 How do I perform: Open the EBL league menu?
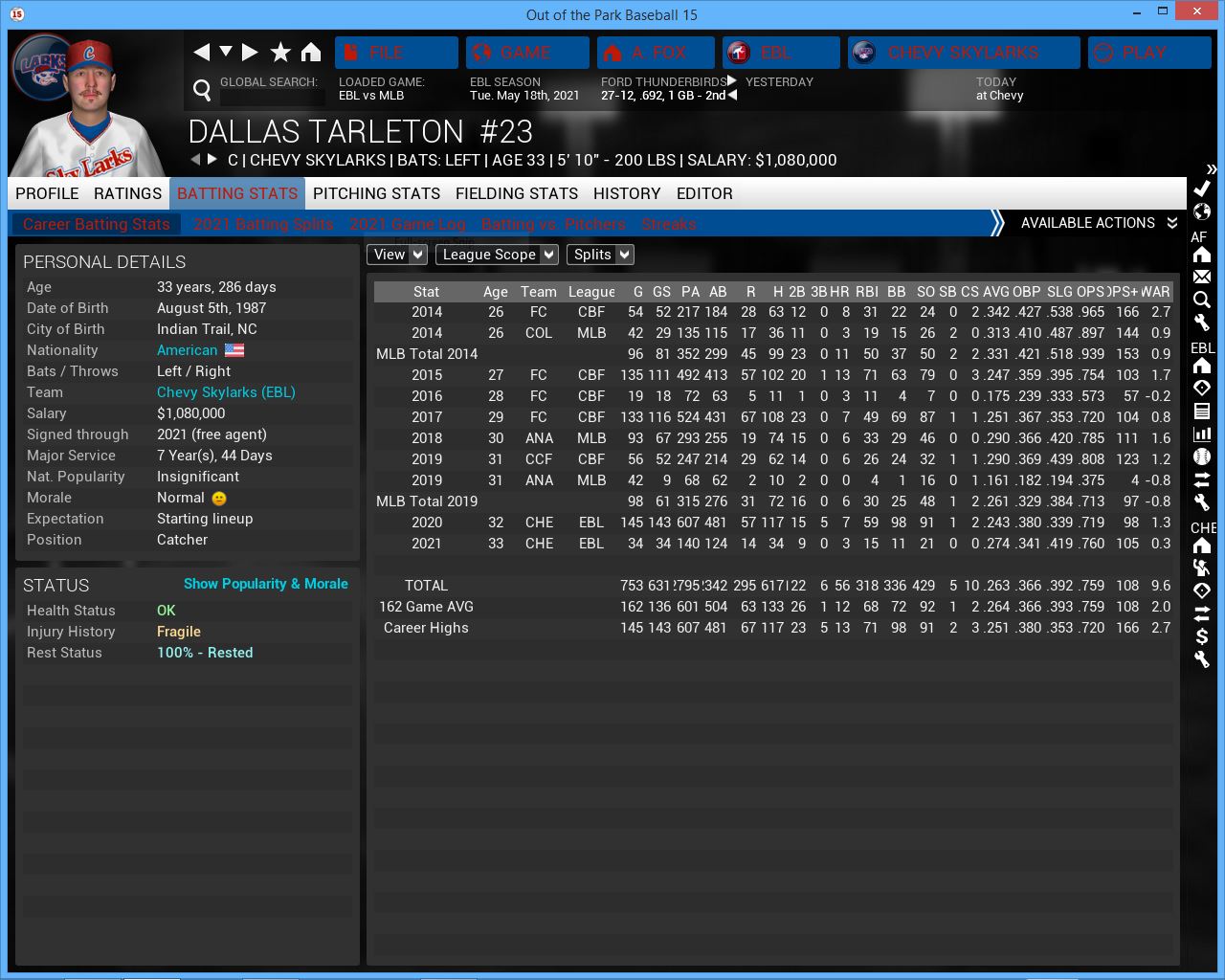pyautogui.click(x=781, y=53)
